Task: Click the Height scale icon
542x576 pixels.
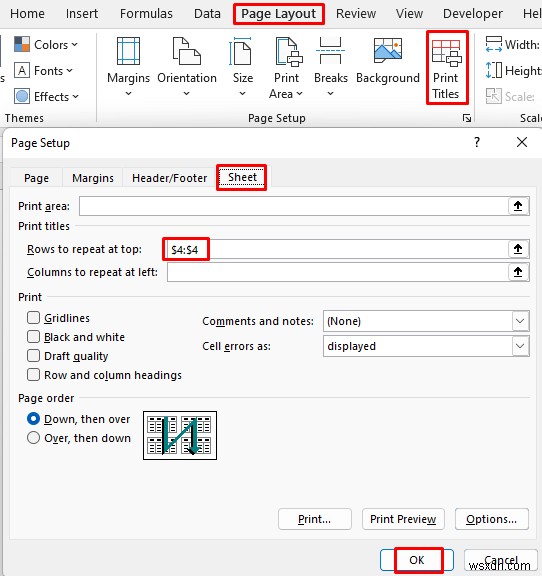Action: click(493, 70)
